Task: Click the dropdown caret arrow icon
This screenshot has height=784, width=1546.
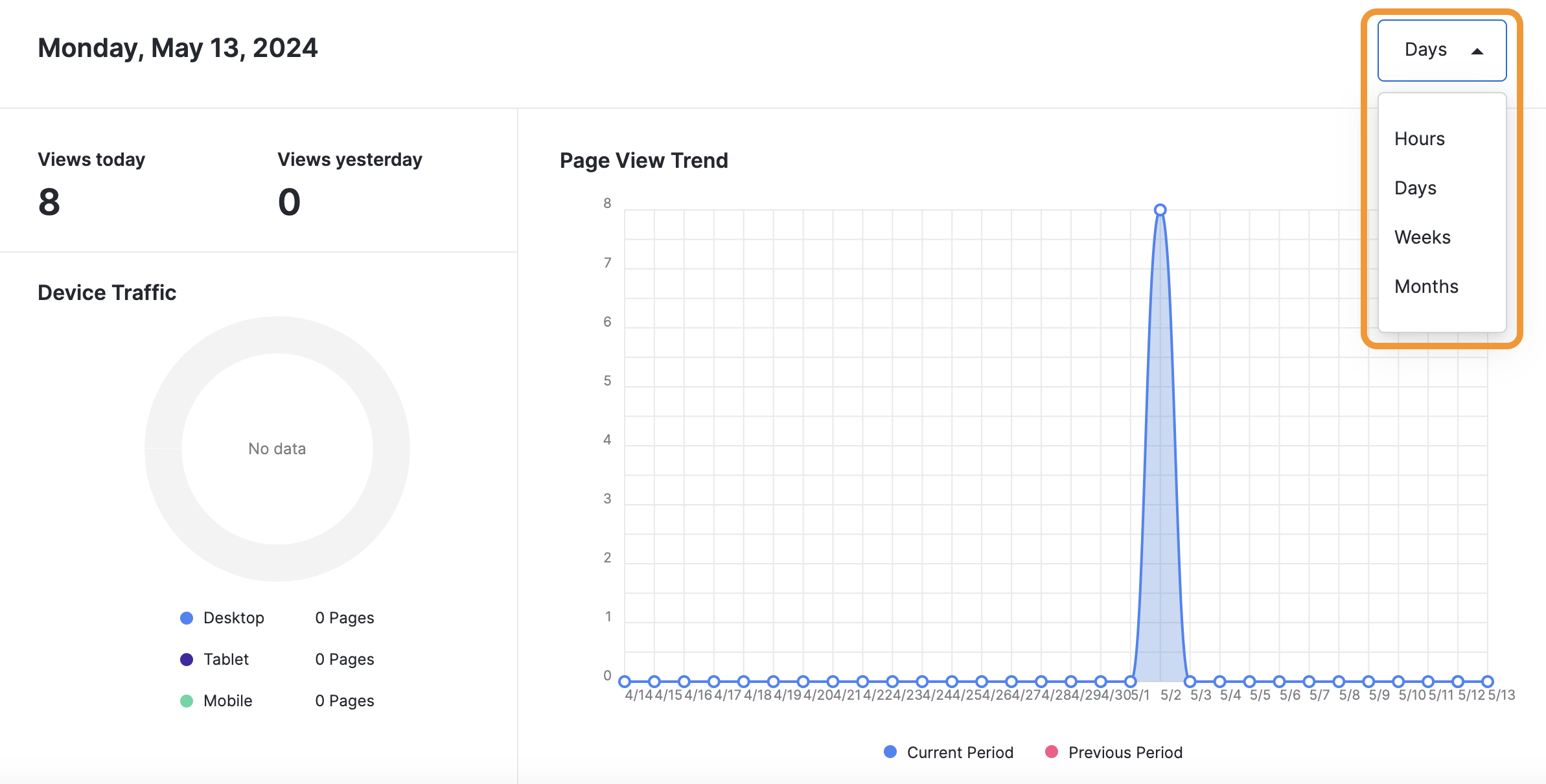Action: click(x=1477, y=51)
